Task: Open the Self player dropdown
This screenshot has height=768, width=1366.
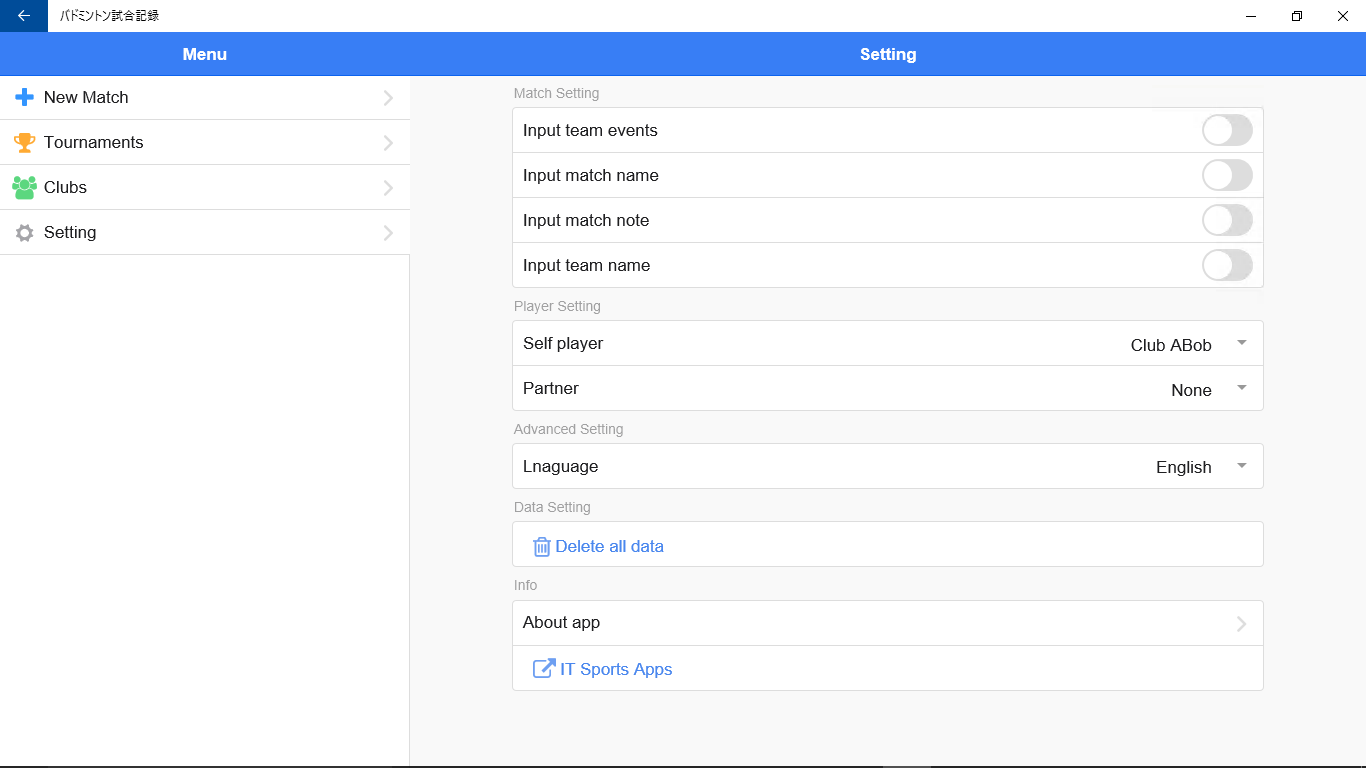Action: [1241, 343]
